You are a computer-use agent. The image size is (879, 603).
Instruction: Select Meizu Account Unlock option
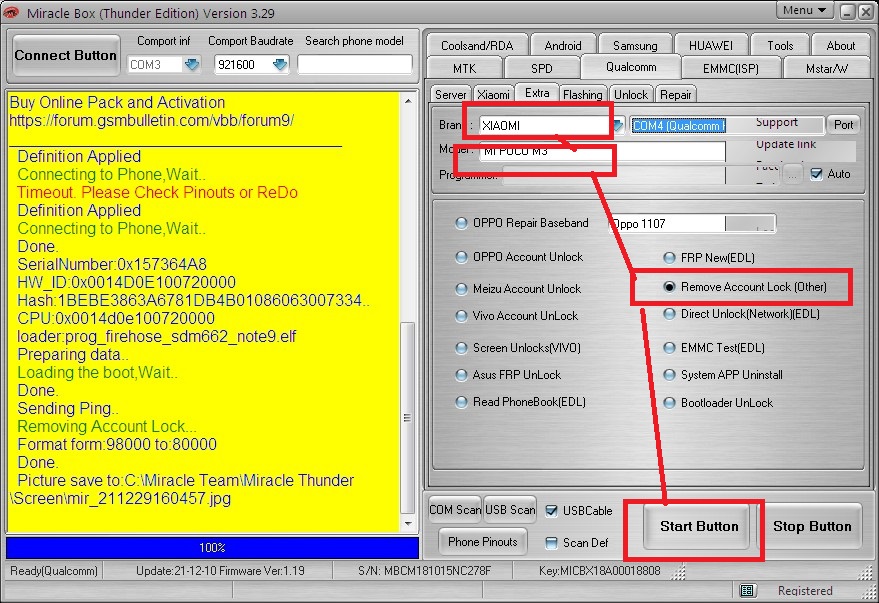(x=461, y=289)
